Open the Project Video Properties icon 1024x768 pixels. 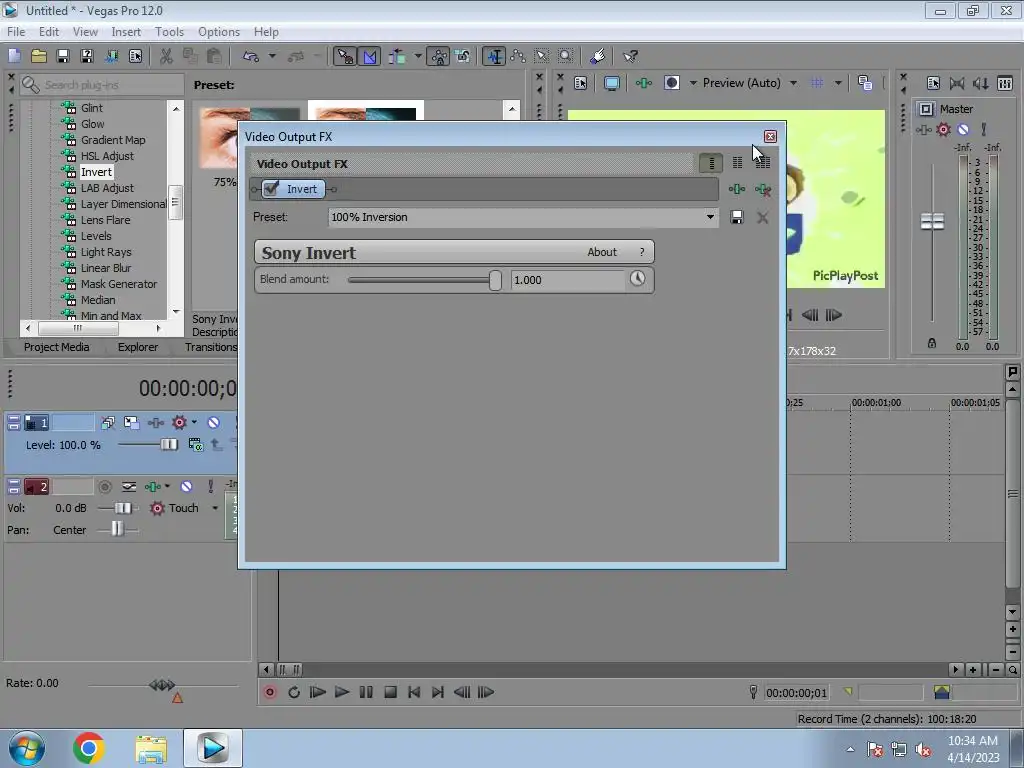[x=581, y=83]
